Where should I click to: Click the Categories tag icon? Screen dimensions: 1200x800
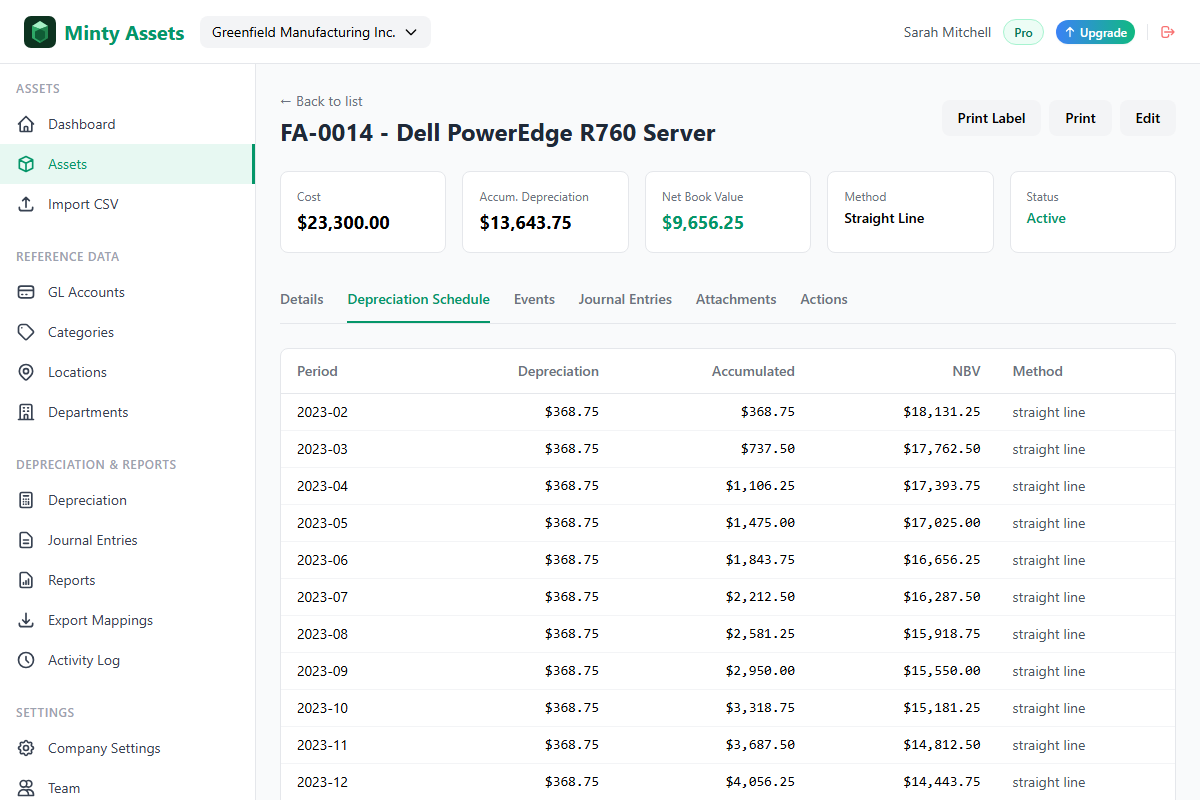point(27,332)
